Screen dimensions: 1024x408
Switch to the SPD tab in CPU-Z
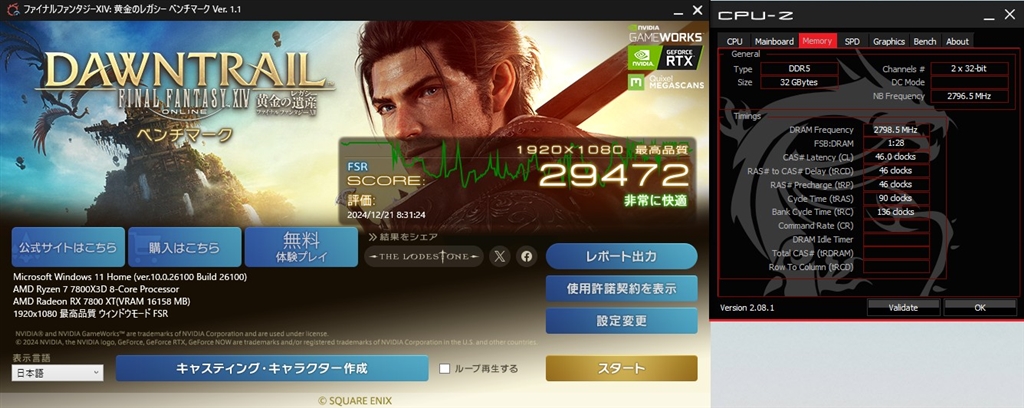(x=852, y=41)
